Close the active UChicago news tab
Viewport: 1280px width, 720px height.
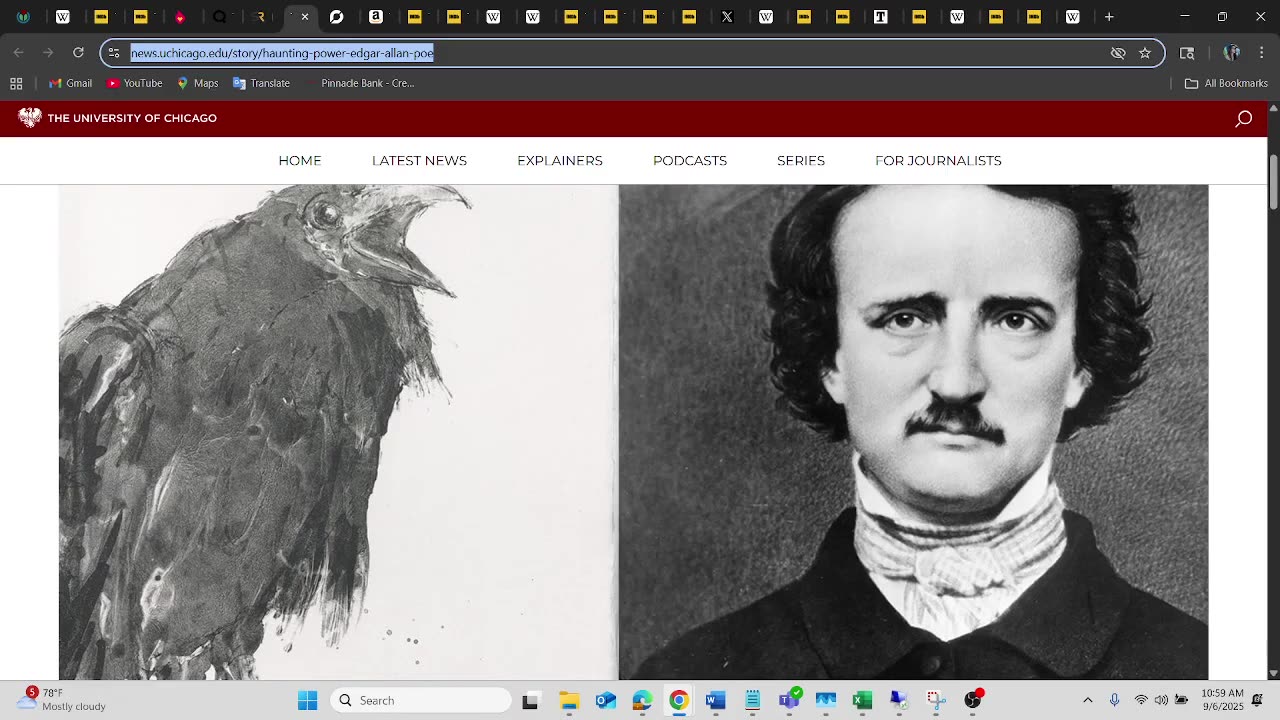point(305,17)
